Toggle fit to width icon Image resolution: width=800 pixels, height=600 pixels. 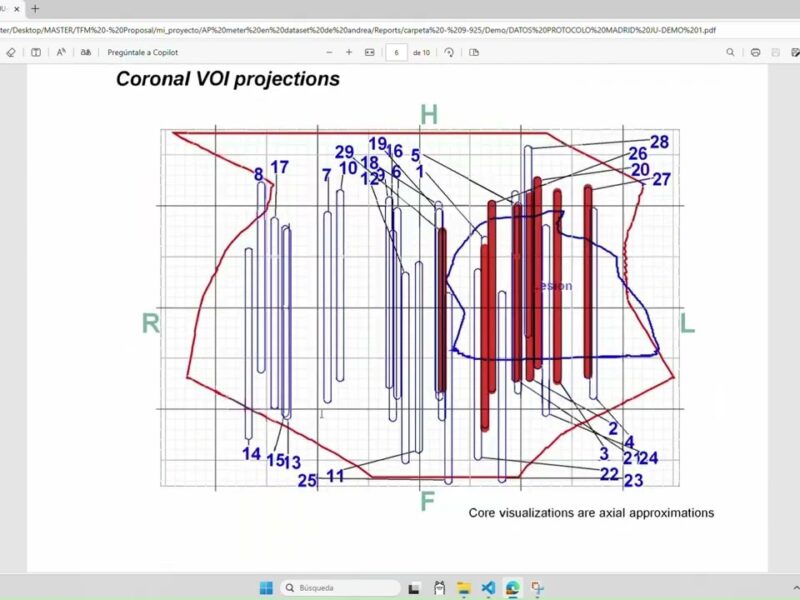click(370, 52)
